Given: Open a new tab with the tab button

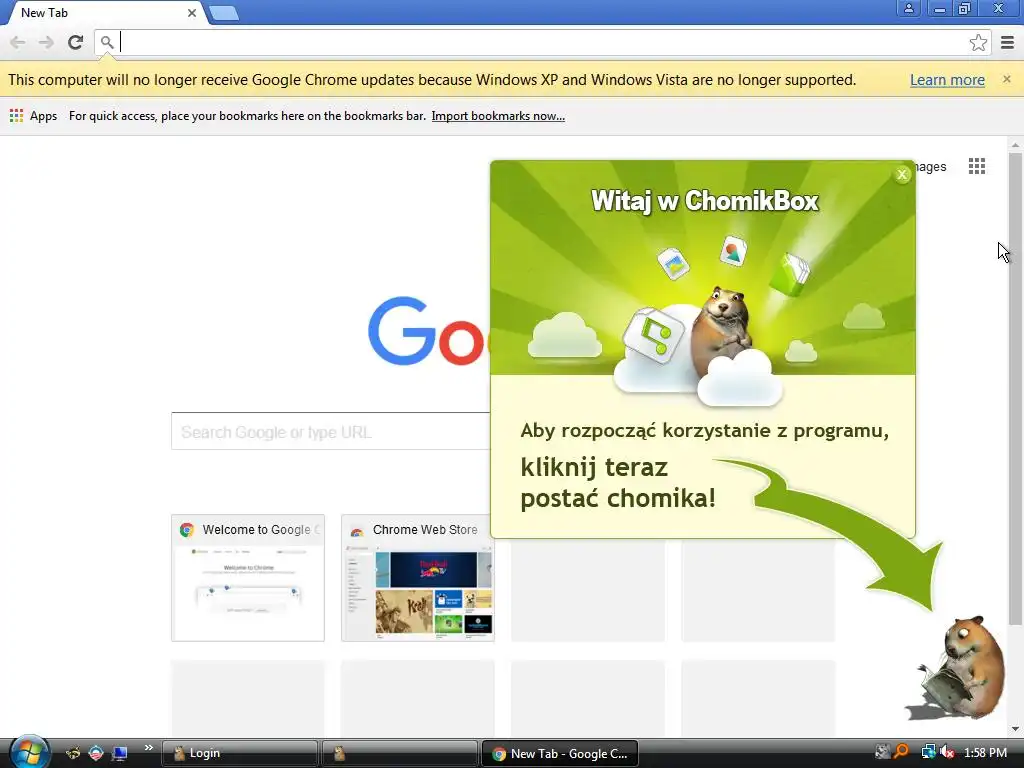Looking at the screenshot, I should 224,13.
